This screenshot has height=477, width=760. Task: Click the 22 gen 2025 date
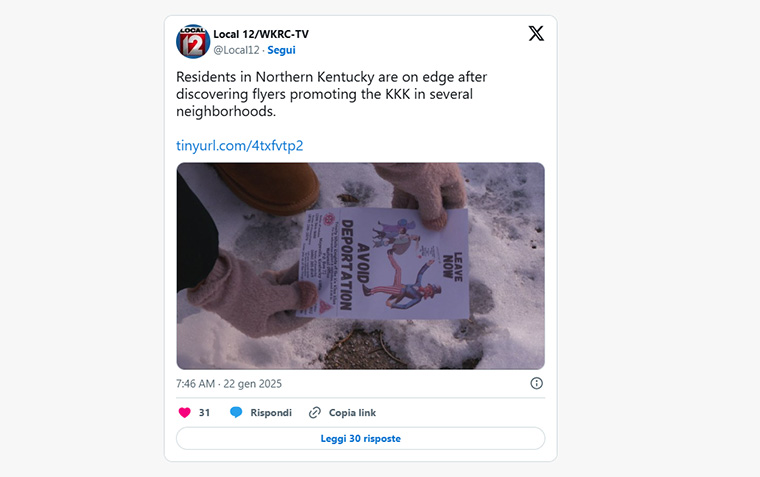[253, 384]
